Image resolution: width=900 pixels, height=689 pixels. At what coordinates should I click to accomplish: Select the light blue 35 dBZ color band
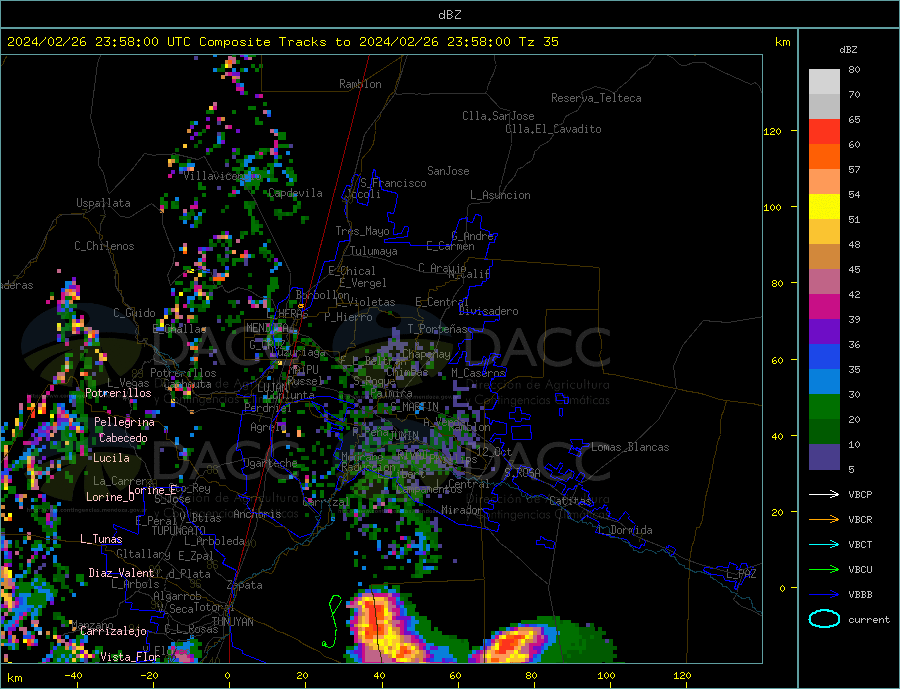[824, 382]
